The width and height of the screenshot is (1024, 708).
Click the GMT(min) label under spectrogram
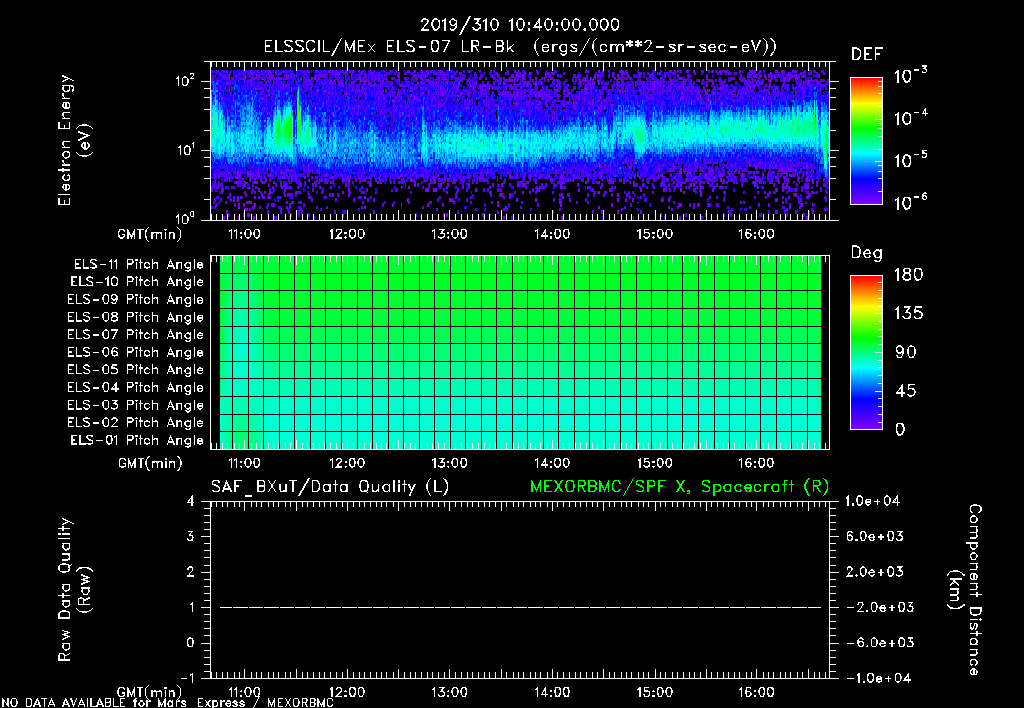coord(150,234)
